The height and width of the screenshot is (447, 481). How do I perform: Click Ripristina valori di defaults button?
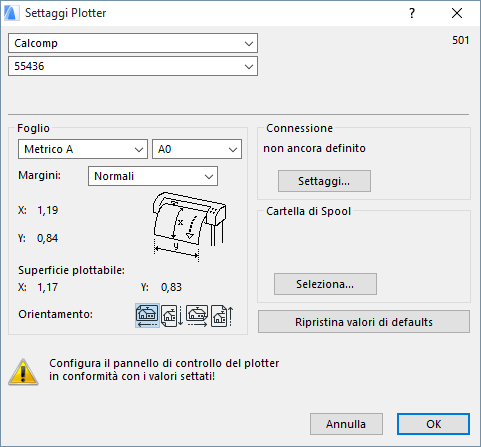pyautogui.click(x=364, y=322)
